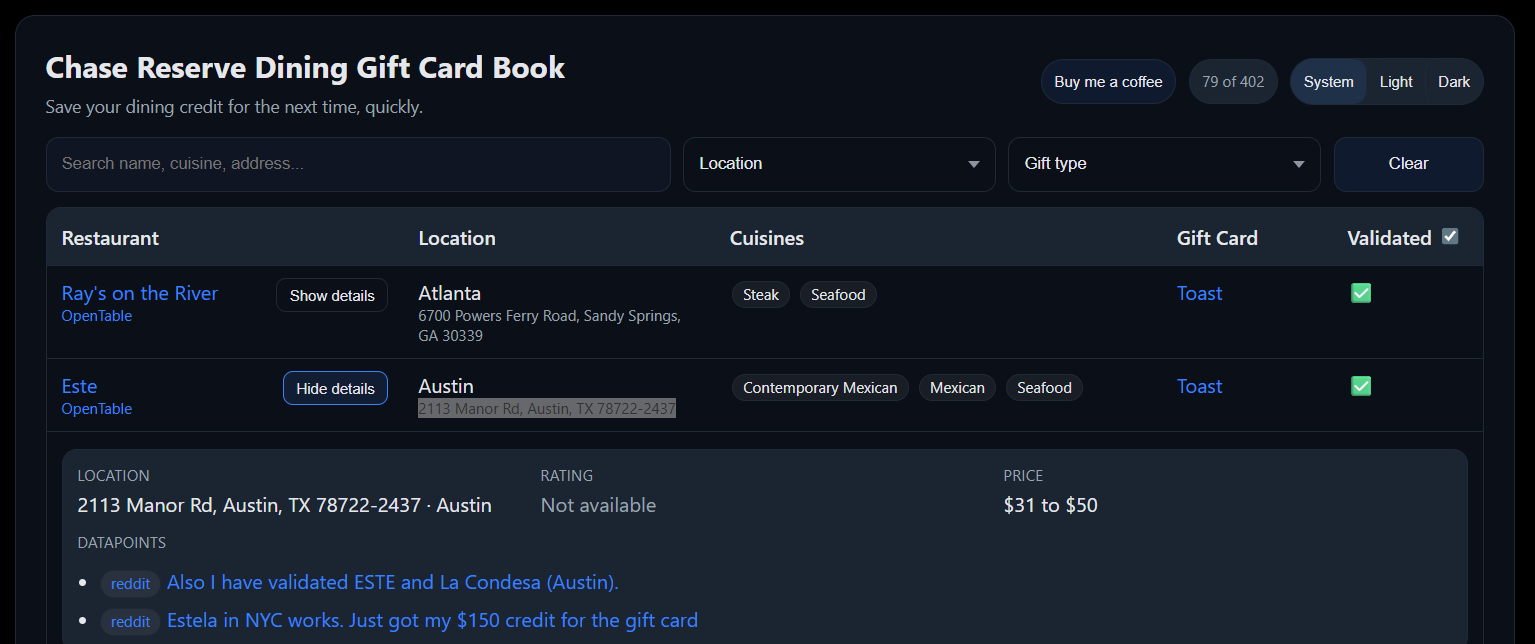The image size is (1535, 644).
Task: Click OpenTable link under Este
Action: 96,409
